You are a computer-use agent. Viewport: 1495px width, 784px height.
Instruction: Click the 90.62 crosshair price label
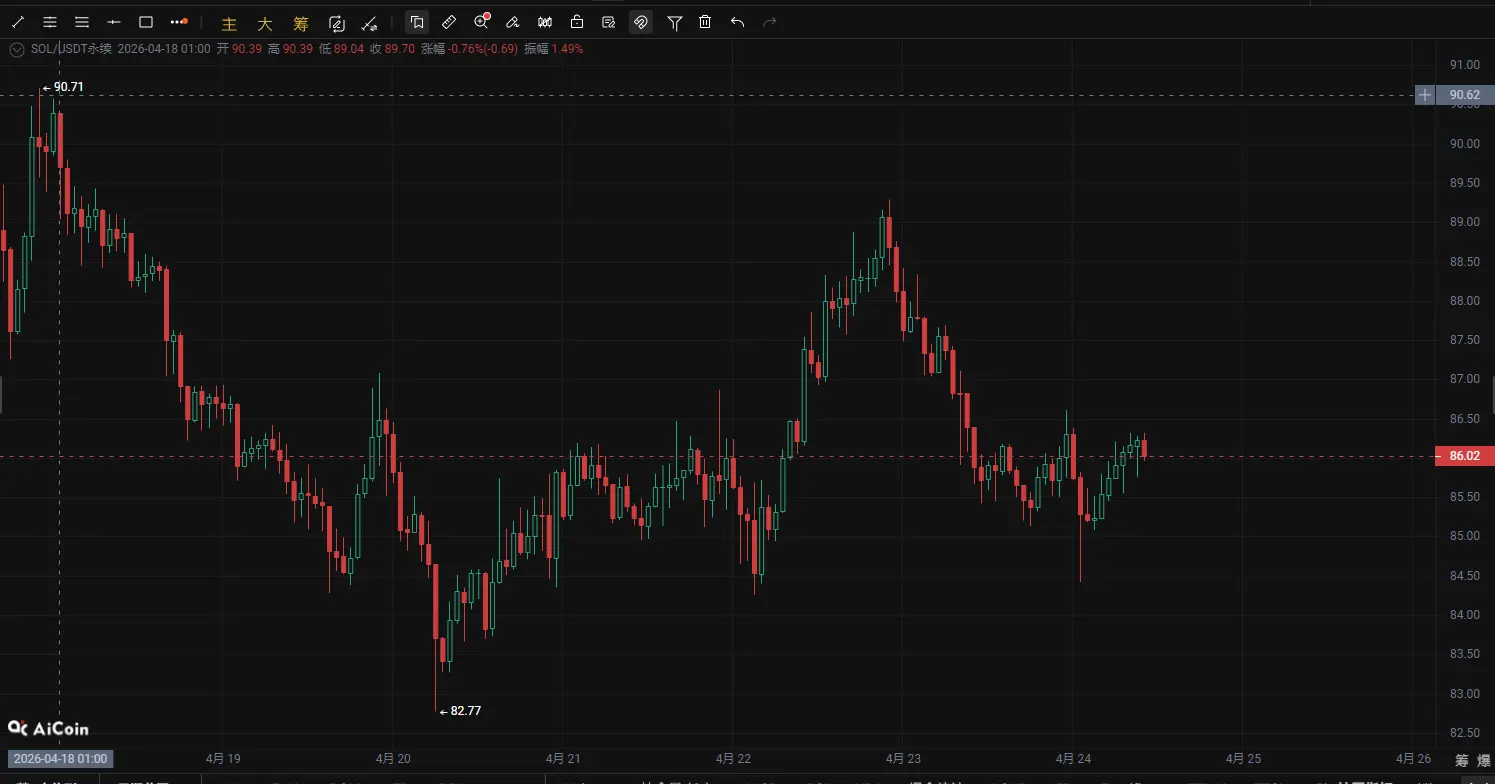click(1464, 95)
